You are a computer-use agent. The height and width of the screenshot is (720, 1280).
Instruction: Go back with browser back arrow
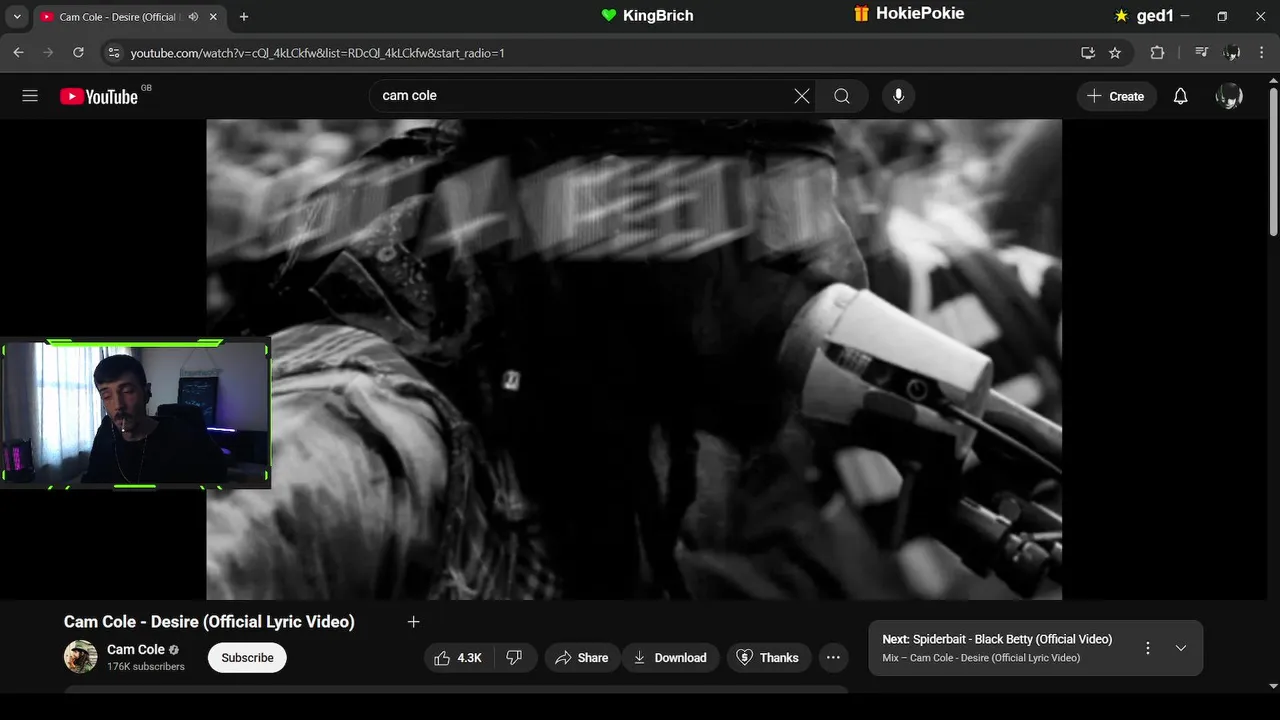click(18, 53)
